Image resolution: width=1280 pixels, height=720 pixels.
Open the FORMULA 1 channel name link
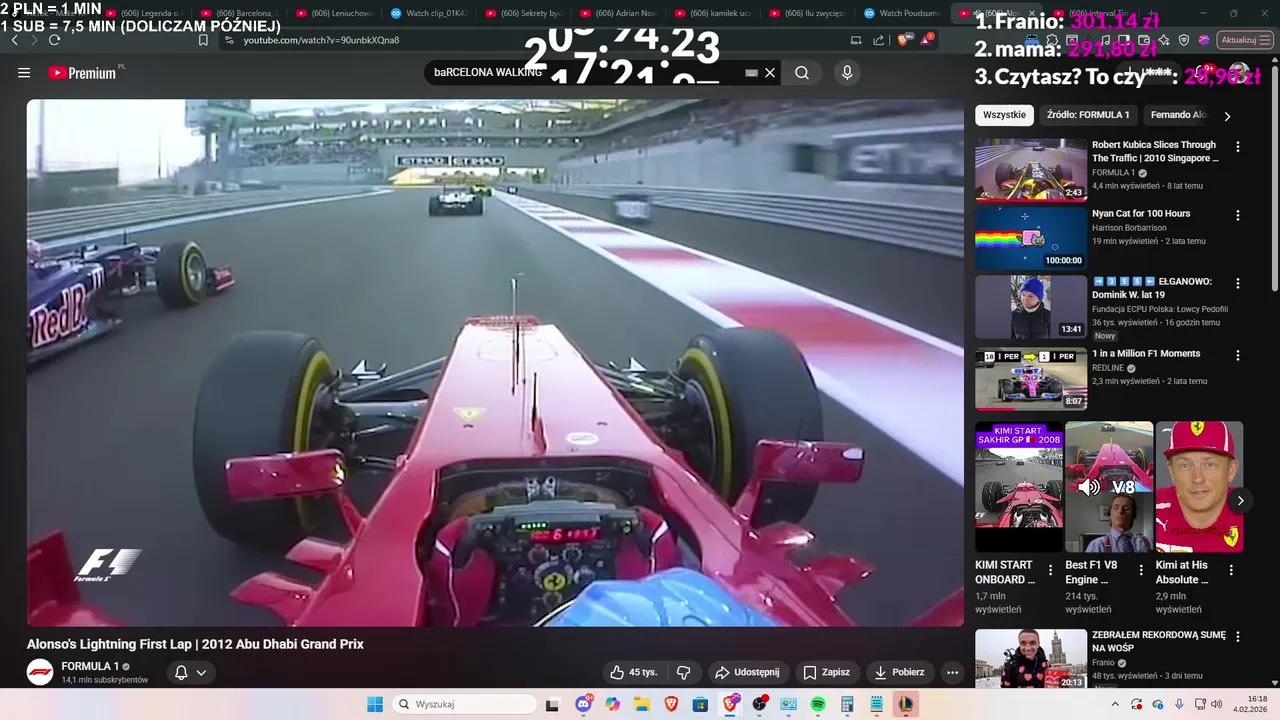tap(90, 666)
